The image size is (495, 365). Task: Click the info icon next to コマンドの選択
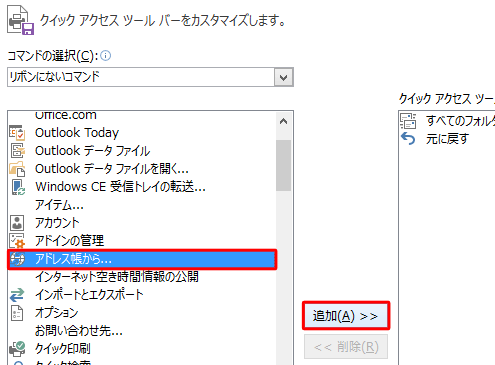(105, 55)
